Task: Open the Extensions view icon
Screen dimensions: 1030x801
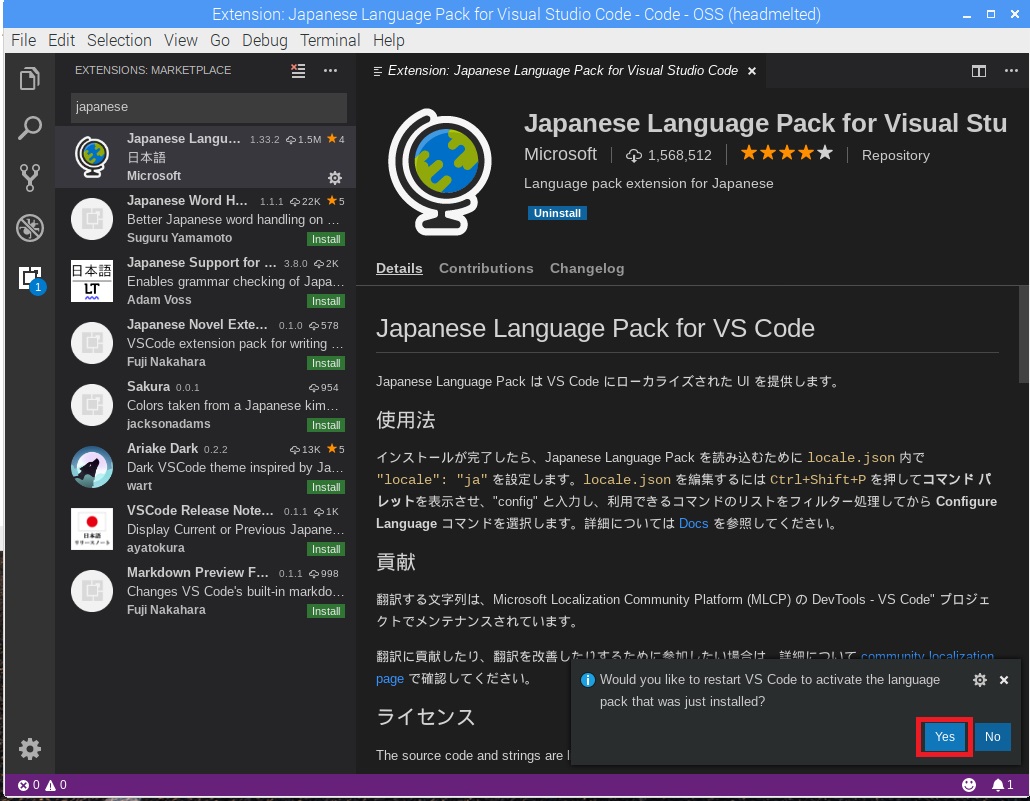Action: coord(30,279)
